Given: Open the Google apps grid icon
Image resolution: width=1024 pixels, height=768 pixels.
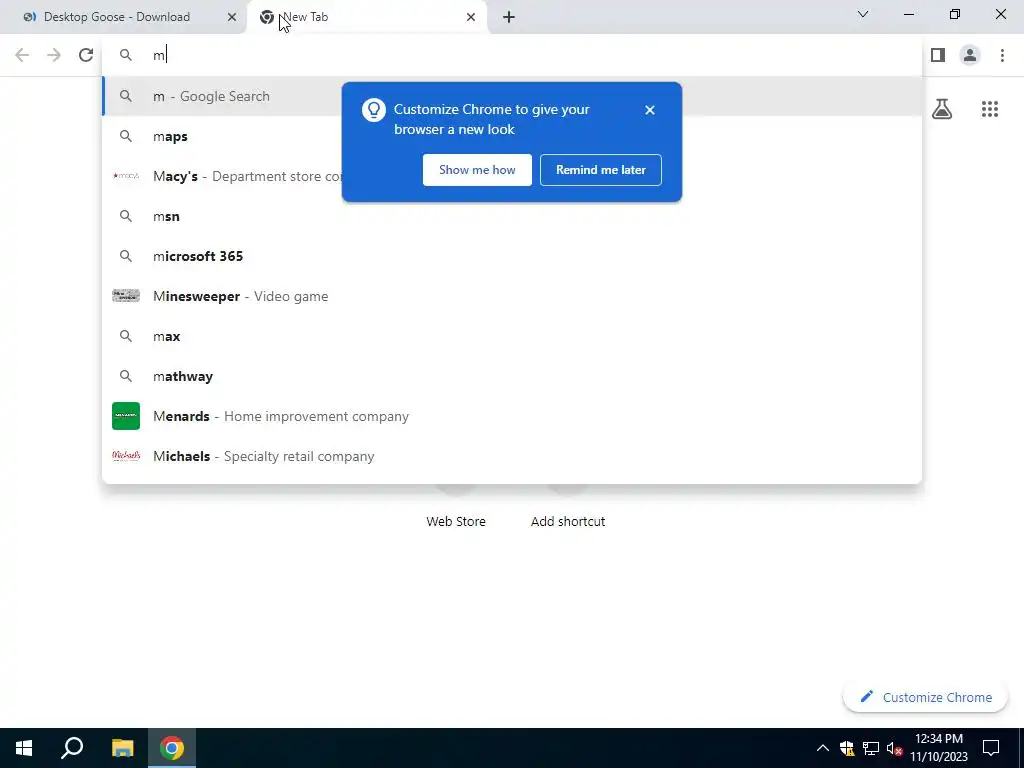Looking at the screenshot, I should [x=990, y=109].
